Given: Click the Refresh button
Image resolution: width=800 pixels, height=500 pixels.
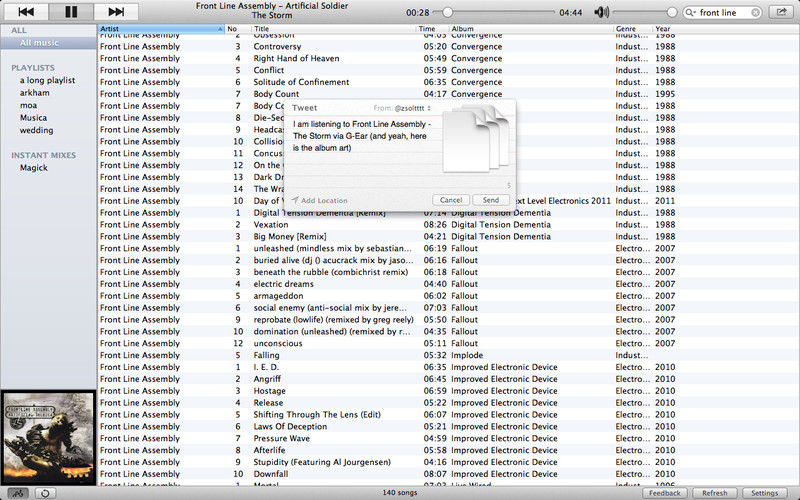Looking at the screenshot, I should 714,493.
